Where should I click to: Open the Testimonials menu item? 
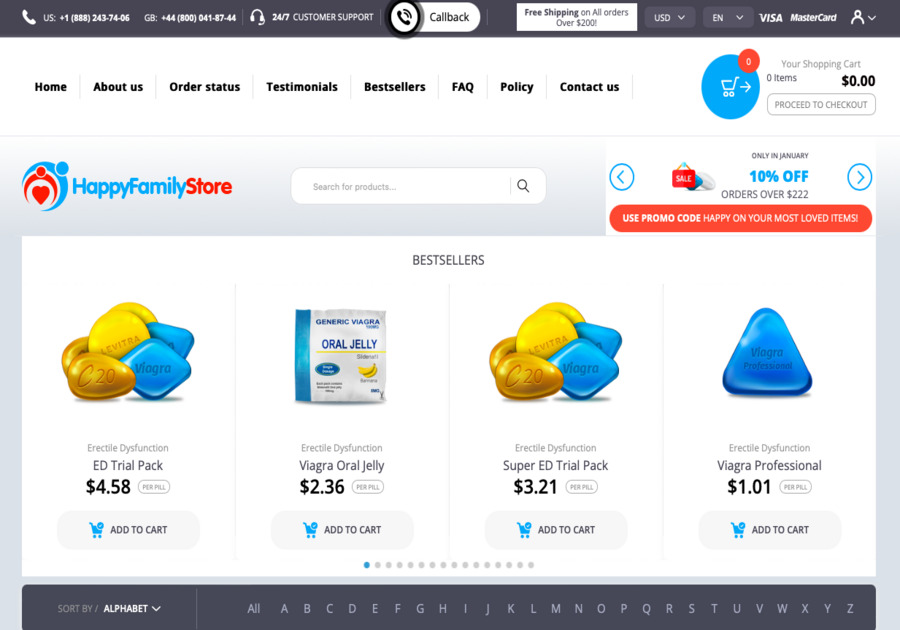pos(302,87)
